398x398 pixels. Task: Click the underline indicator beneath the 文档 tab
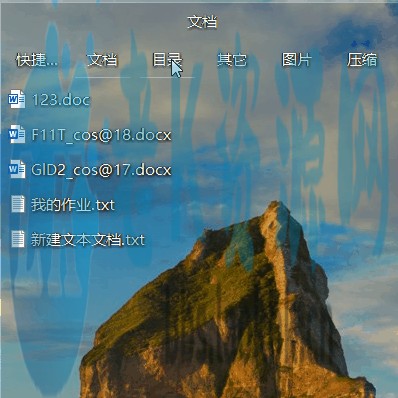tap(102, 77)
